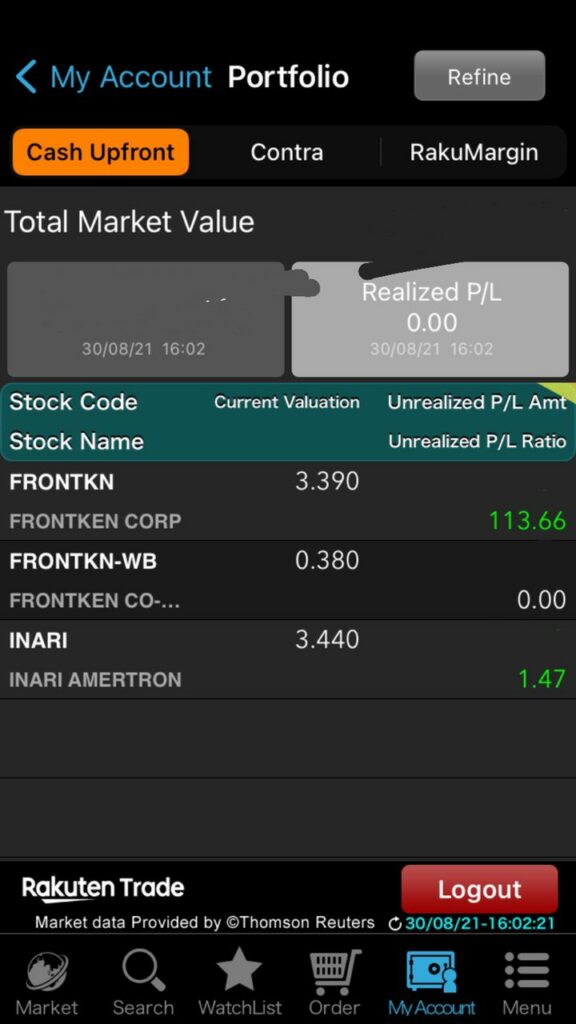Open the FRONTKN-WB warrant row
Screen dimensions: 576x1024
tap(288, 580)
